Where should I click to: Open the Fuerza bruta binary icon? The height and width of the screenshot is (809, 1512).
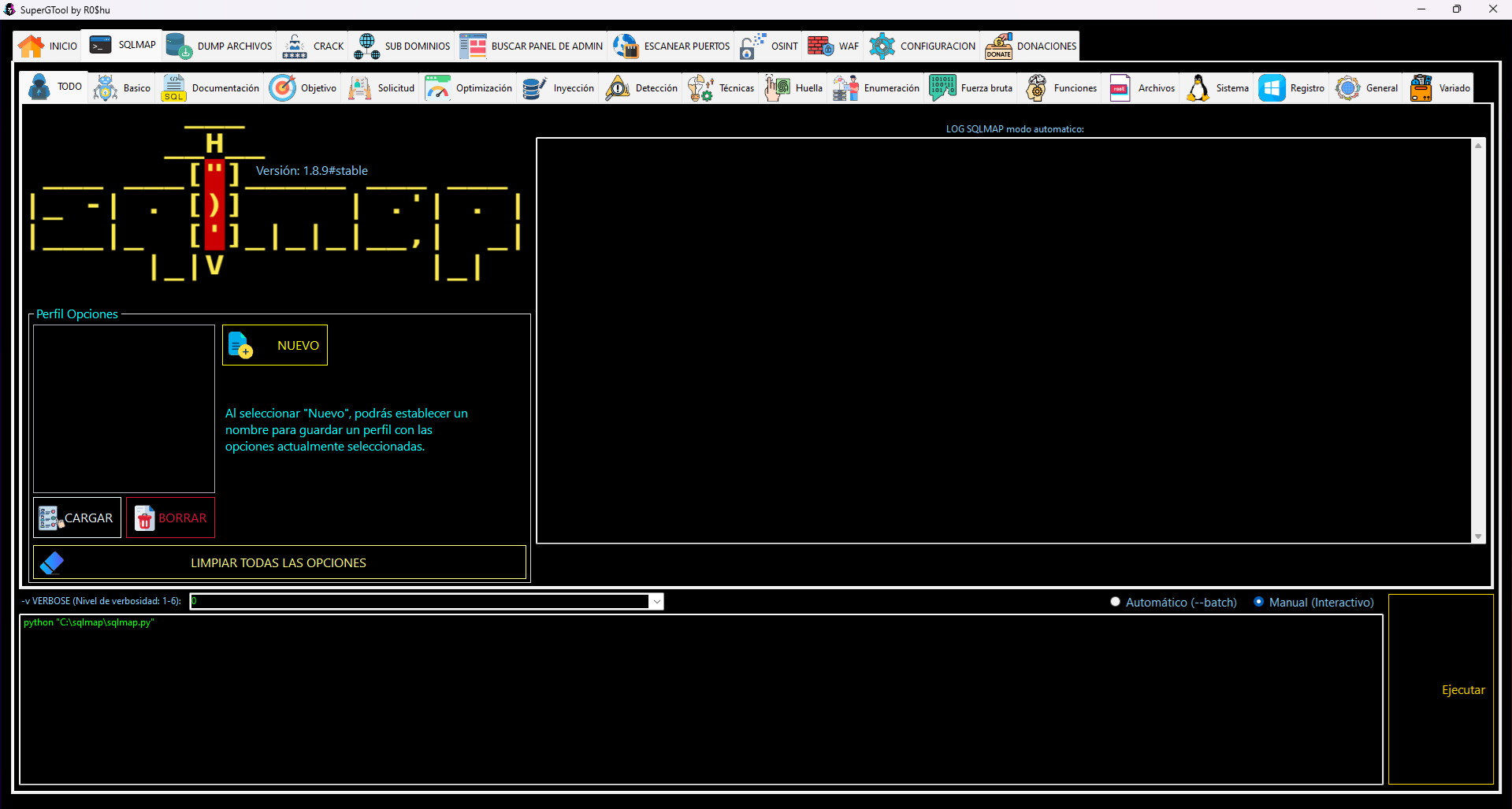point(942,88)
